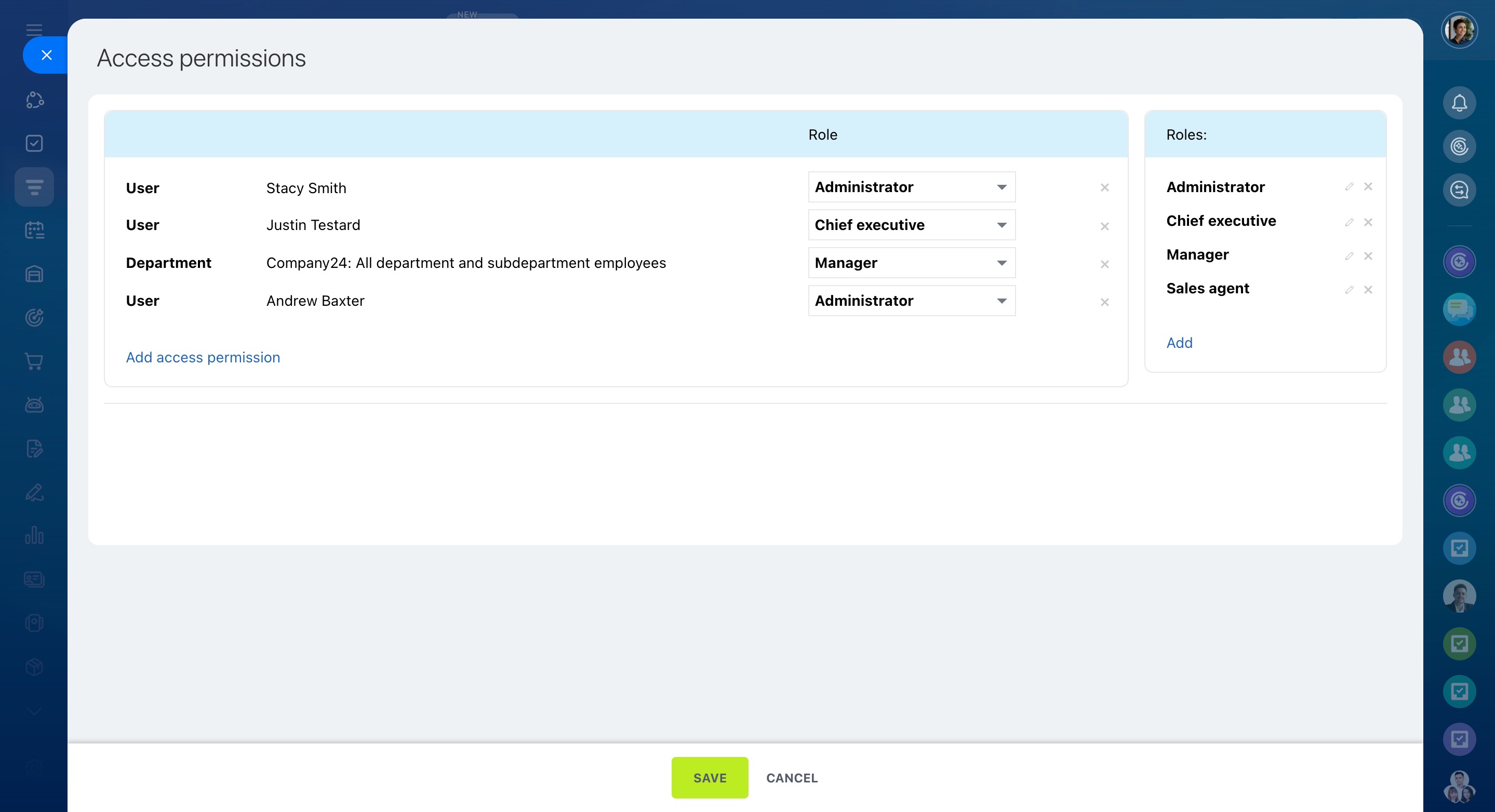1495x812 pixels.
Task: Expand role dropdown for Company24 department
Action: point(911,263)
